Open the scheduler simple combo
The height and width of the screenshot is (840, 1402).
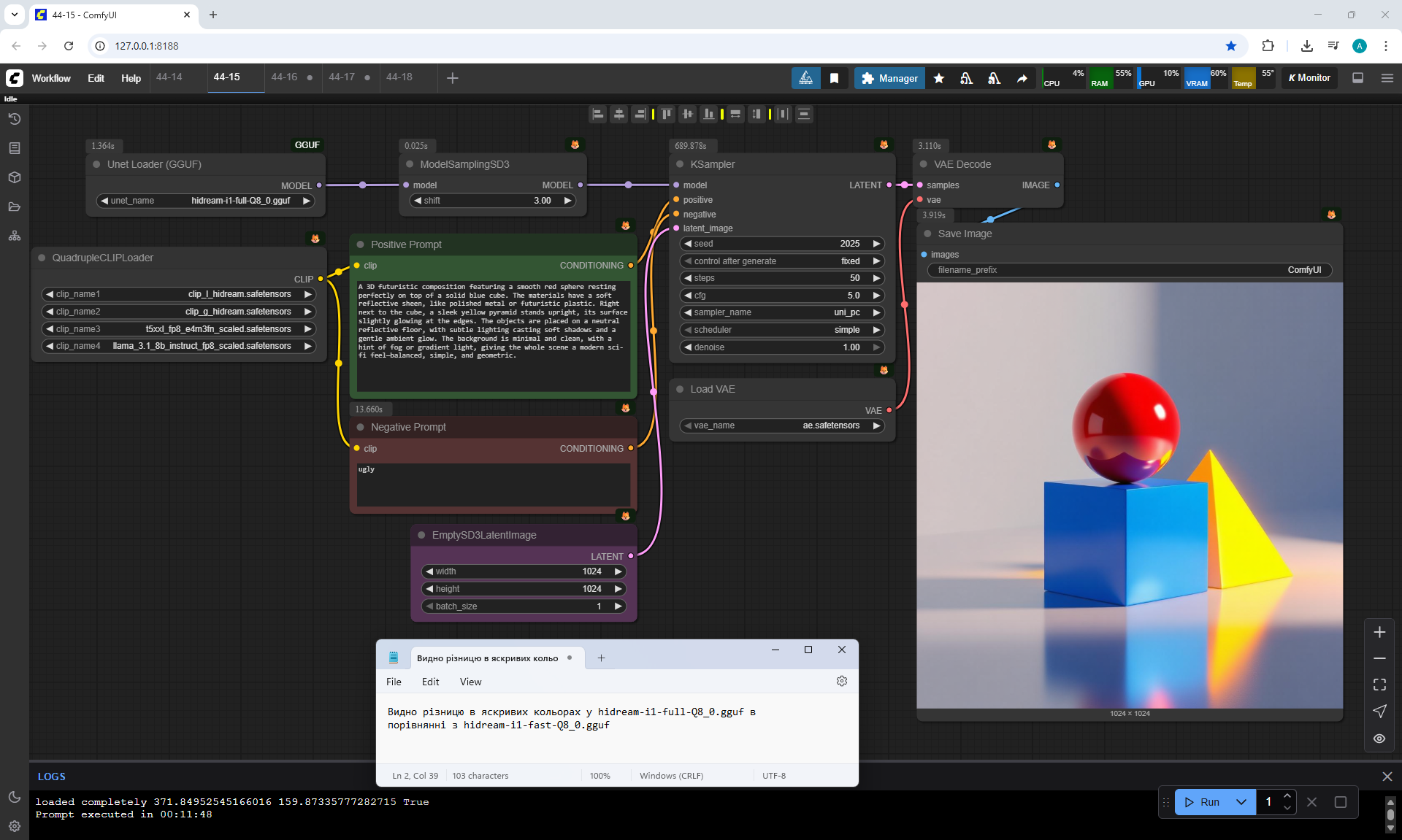pyautogui.click(x=781, y=330)
